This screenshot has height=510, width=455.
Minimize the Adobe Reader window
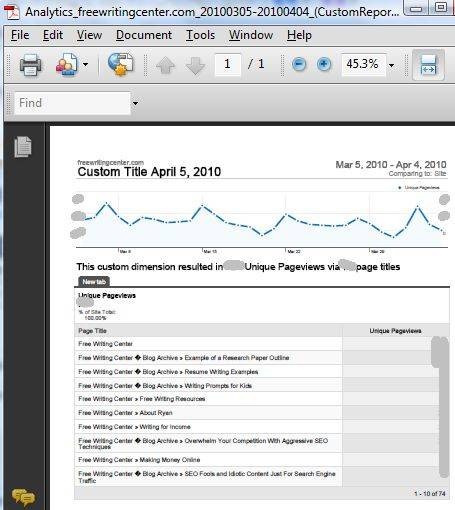point(416,8)
